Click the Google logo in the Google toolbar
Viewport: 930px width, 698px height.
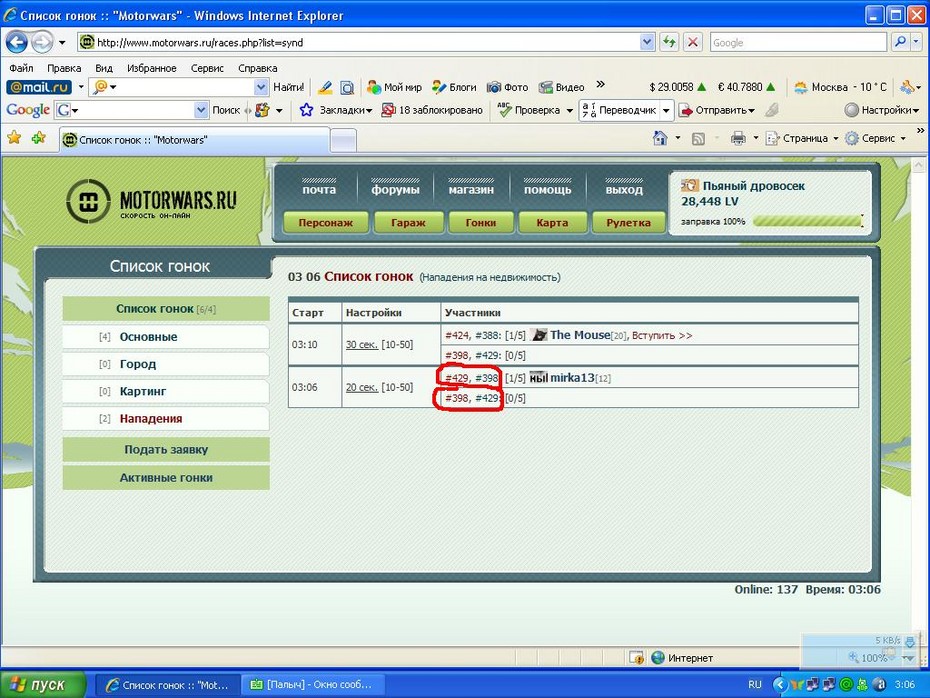(28, 110)
